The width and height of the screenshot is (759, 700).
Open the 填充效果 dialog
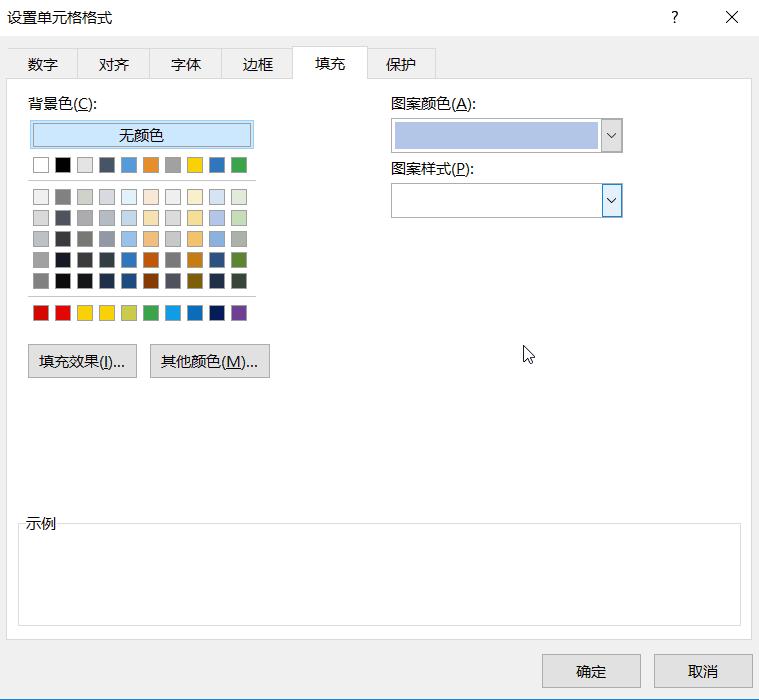82,362
